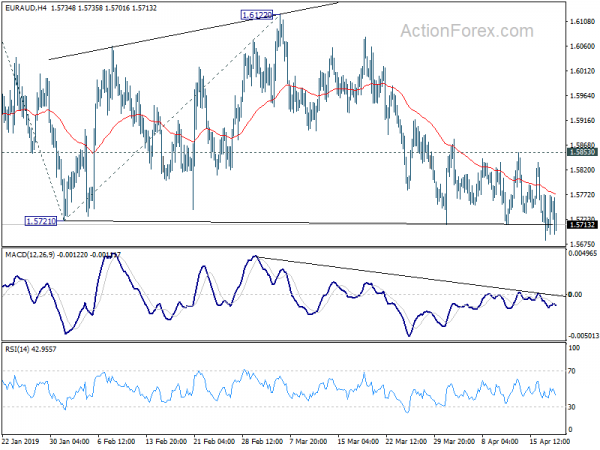This screenshot has width=600, height=450.
Task: Click the 1.57210 low price label
Action: (41, 221)
